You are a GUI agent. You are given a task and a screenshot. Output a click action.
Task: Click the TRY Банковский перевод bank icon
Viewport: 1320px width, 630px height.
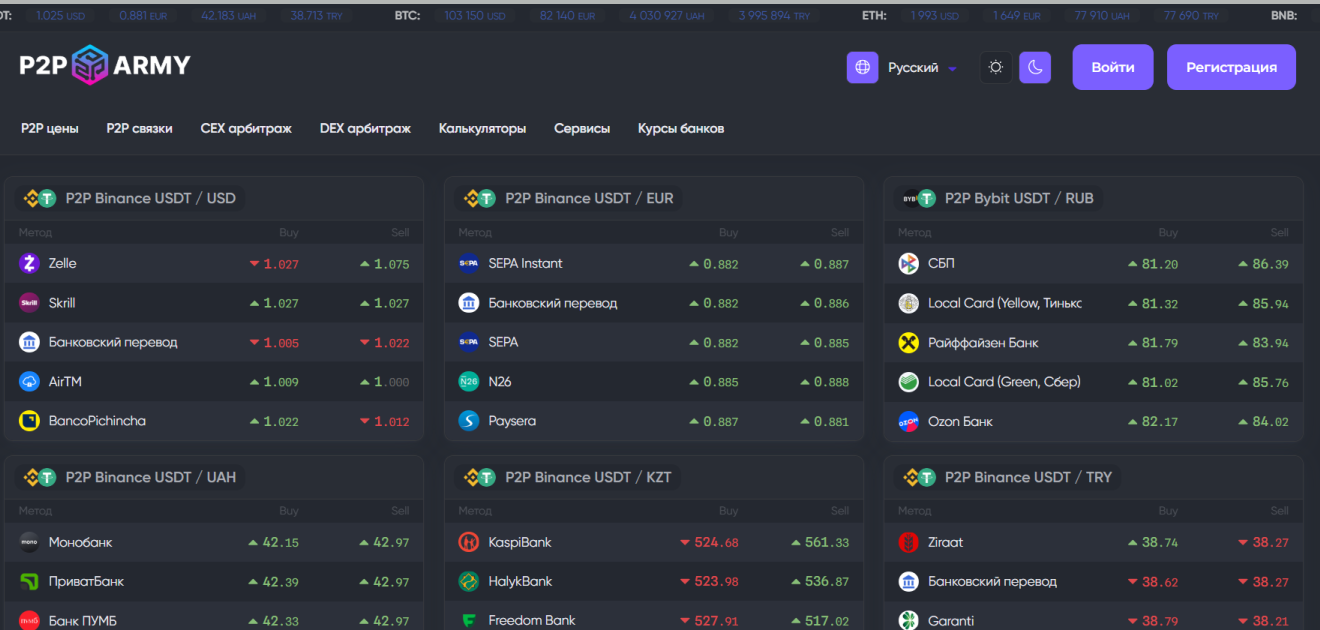click(909, 581)
